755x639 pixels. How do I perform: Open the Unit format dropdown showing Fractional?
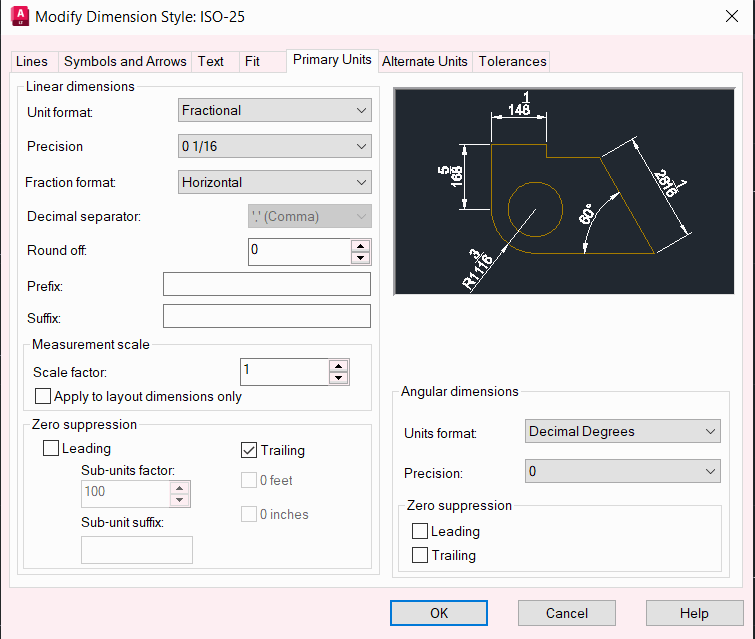click(x=274, y=110)
